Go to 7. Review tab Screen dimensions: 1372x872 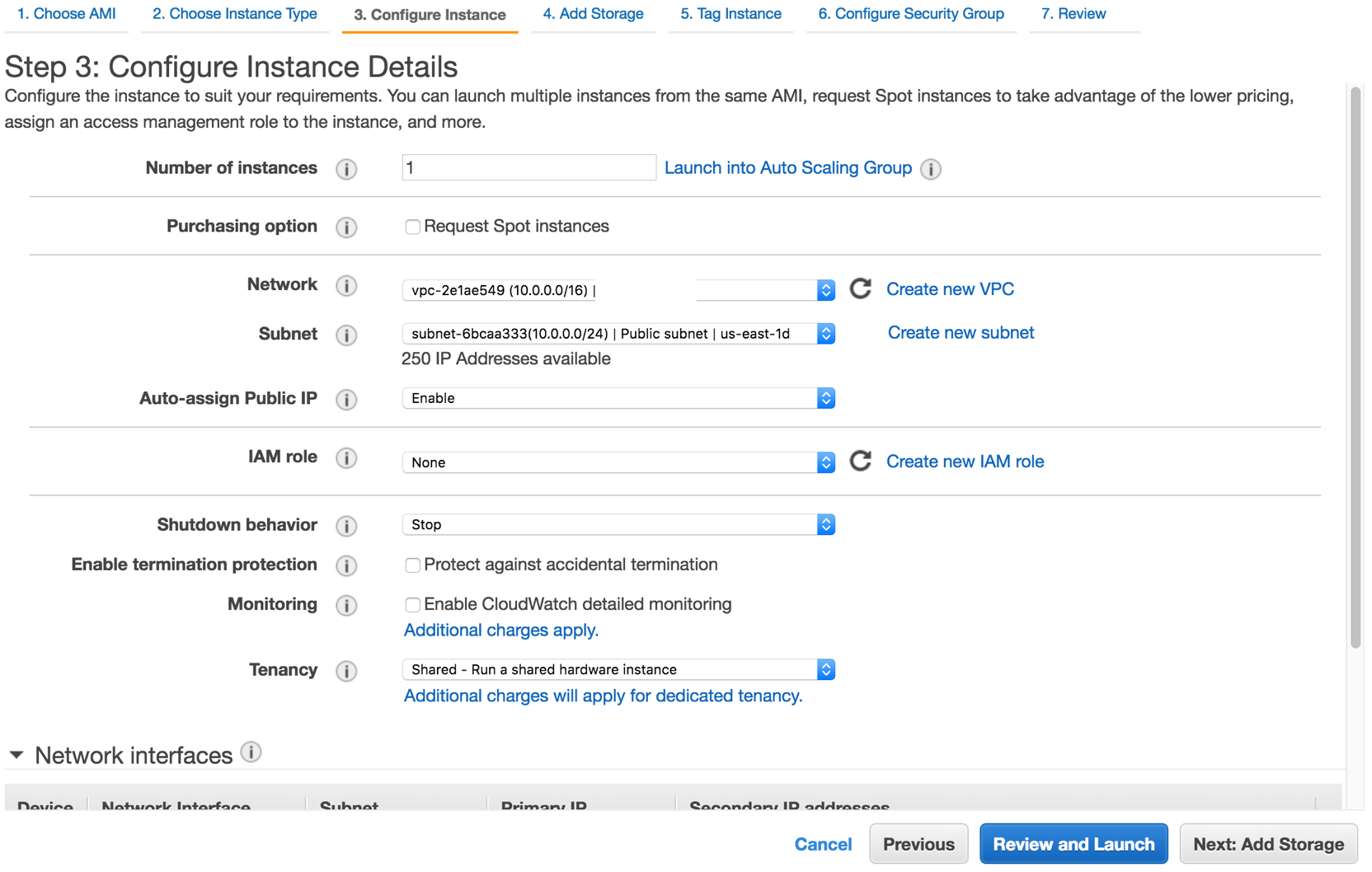tap(1074, 14)
